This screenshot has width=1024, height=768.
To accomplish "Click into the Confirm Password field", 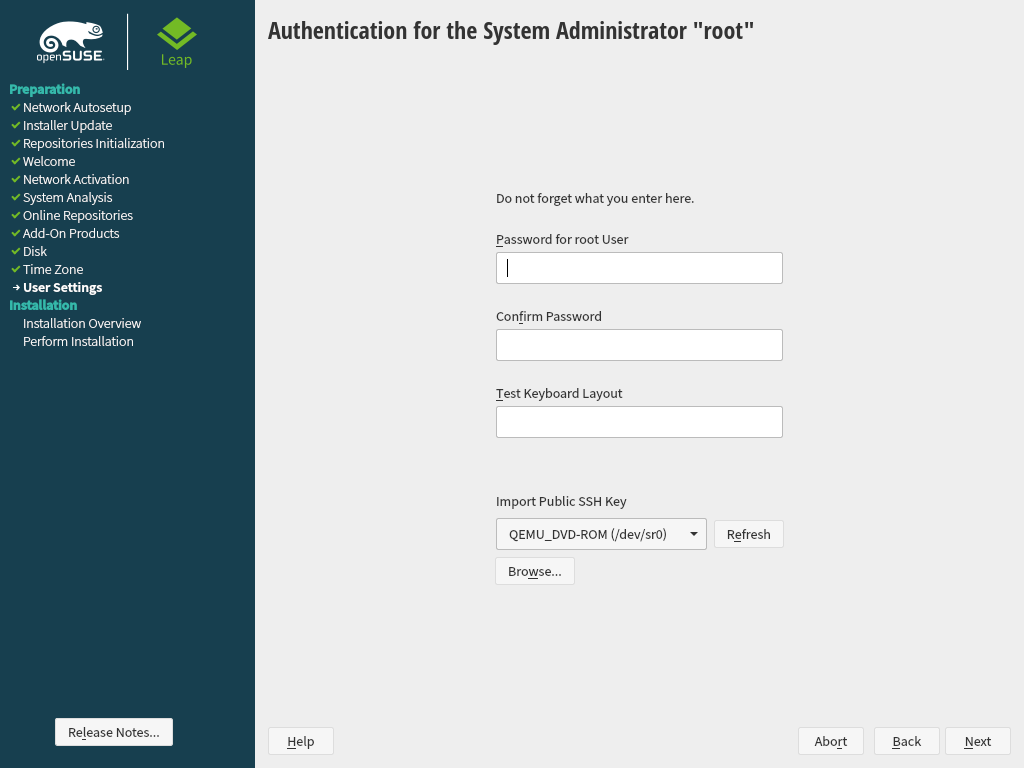I will click(639, 345).
